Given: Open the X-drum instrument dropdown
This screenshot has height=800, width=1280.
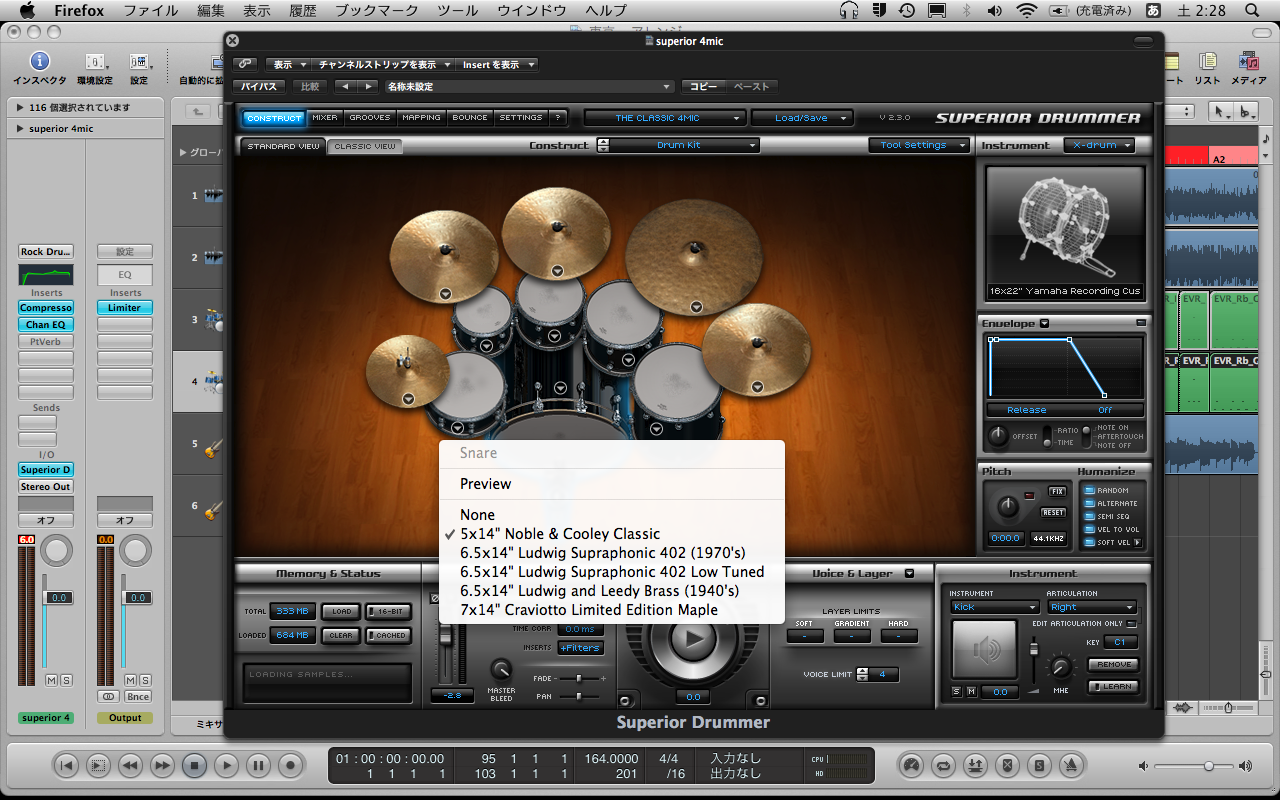Looking at the screenshot, I should (x=1099, y=145).
